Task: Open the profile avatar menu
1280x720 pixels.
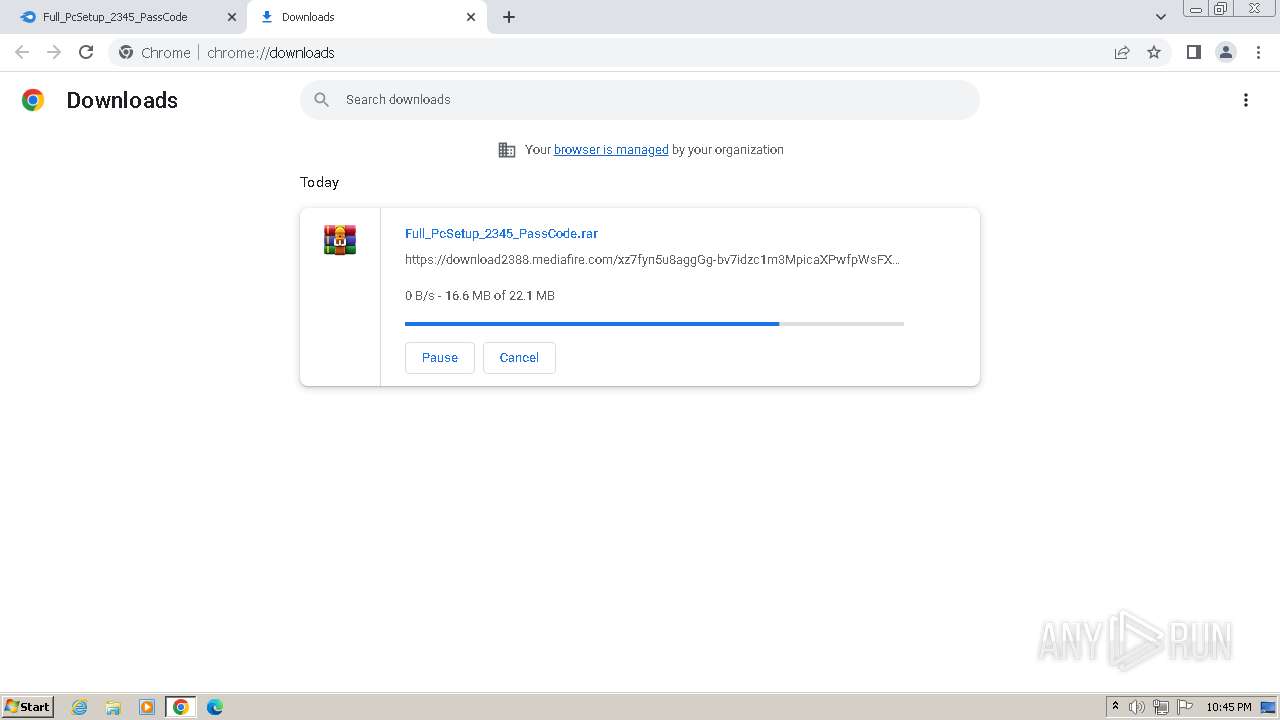Action: (1225, 52)
